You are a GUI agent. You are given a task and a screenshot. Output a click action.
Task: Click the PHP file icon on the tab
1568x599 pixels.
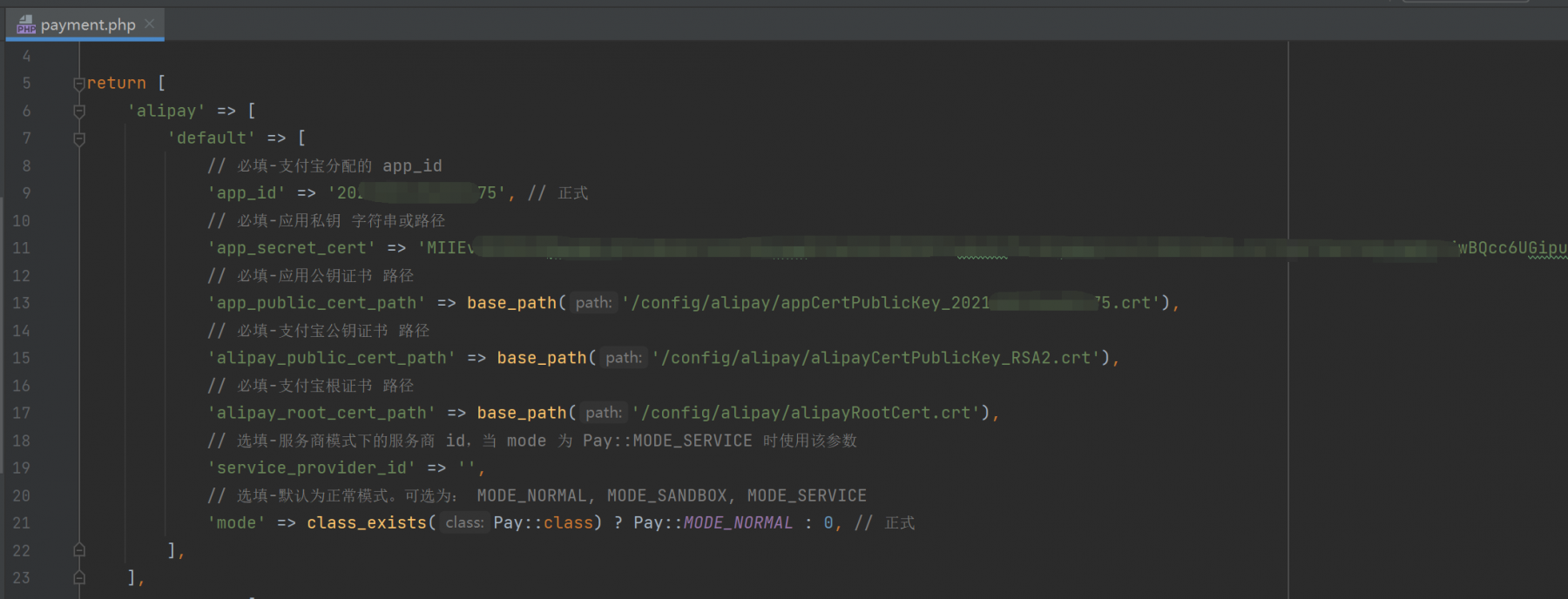tap(26, 24)
